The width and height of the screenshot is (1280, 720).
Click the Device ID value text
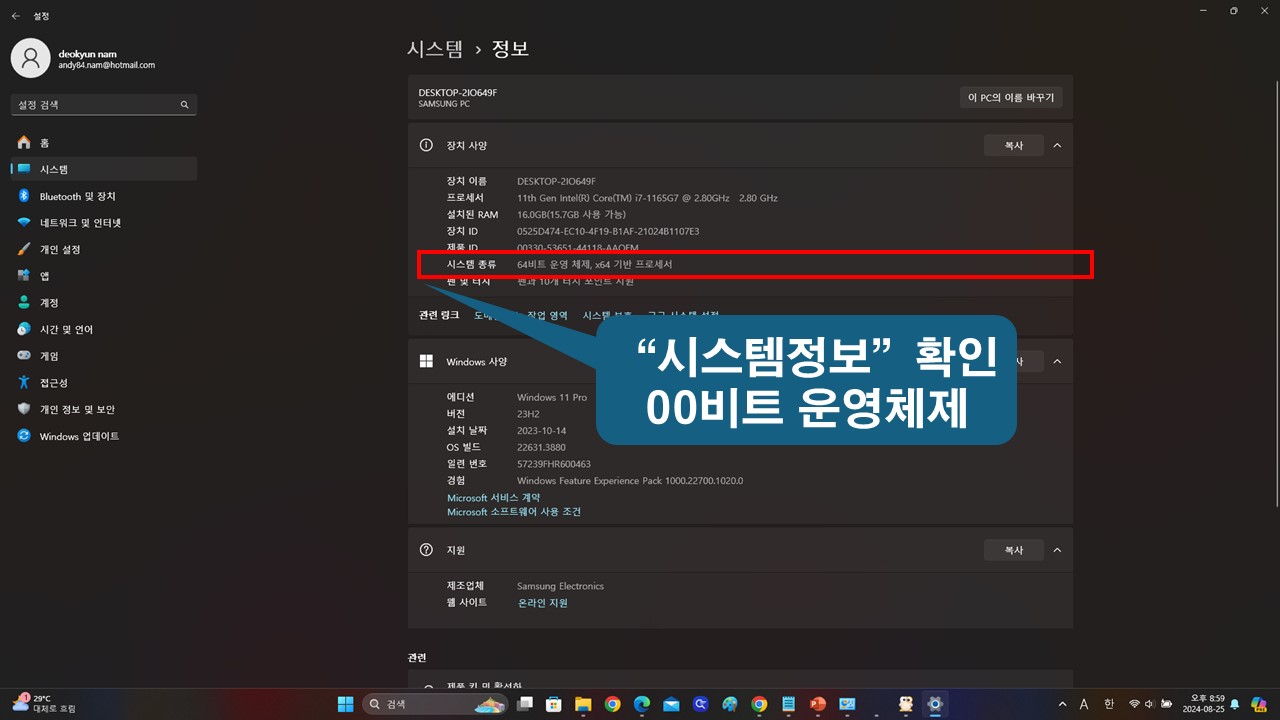click(x=608, y=231)
